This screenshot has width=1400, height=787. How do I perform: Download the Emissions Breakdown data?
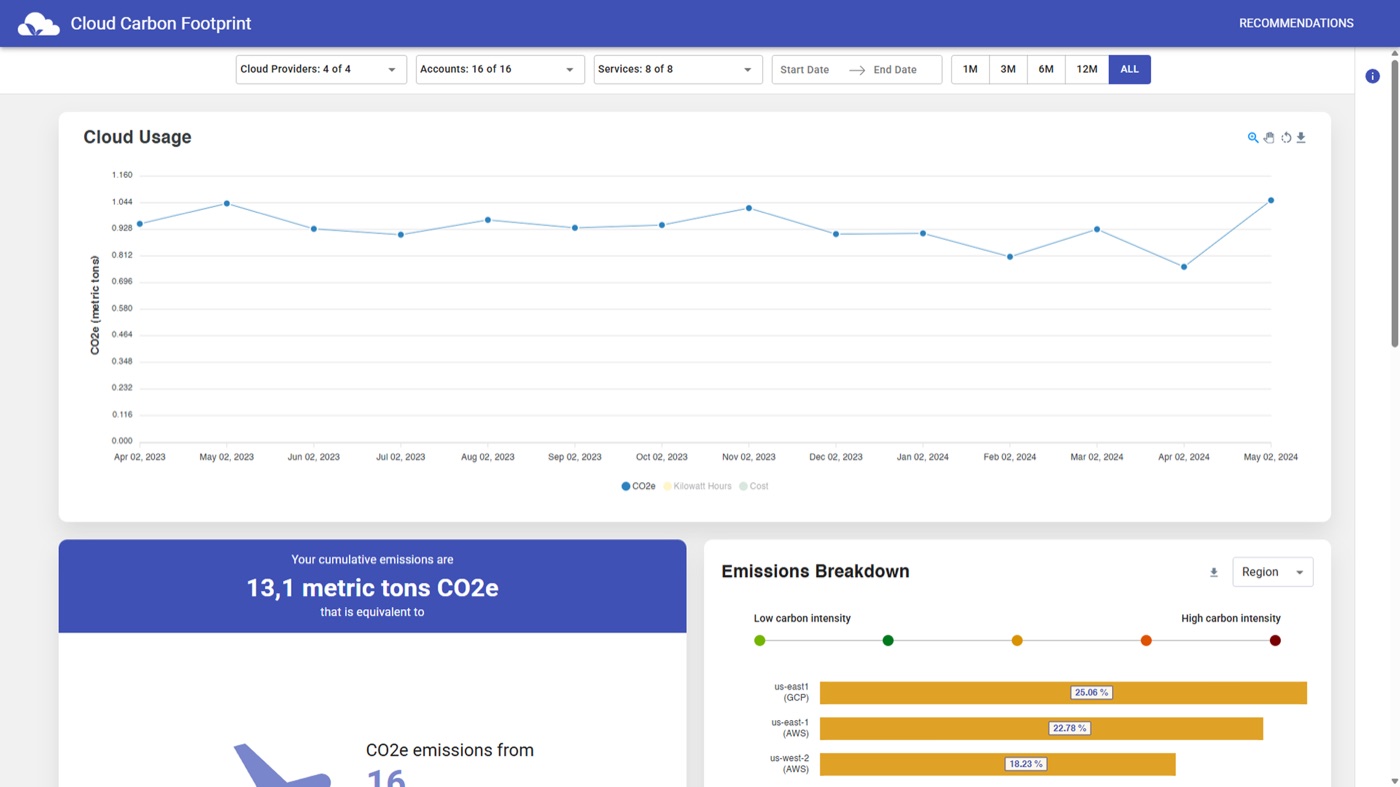click(x=1214, y=573)
